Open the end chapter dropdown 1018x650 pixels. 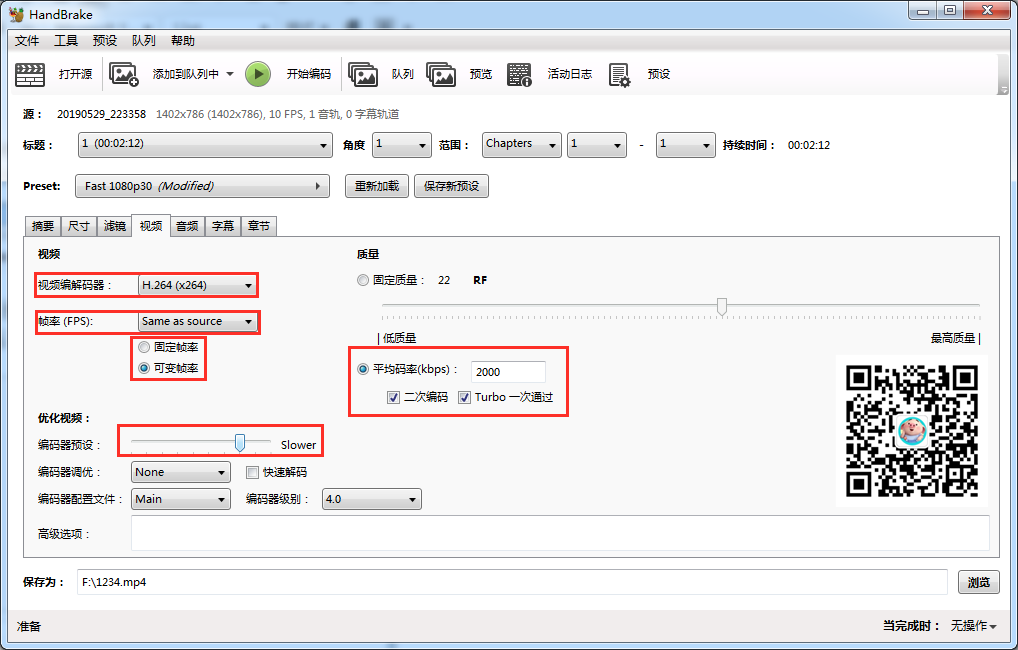click(686, 145)
